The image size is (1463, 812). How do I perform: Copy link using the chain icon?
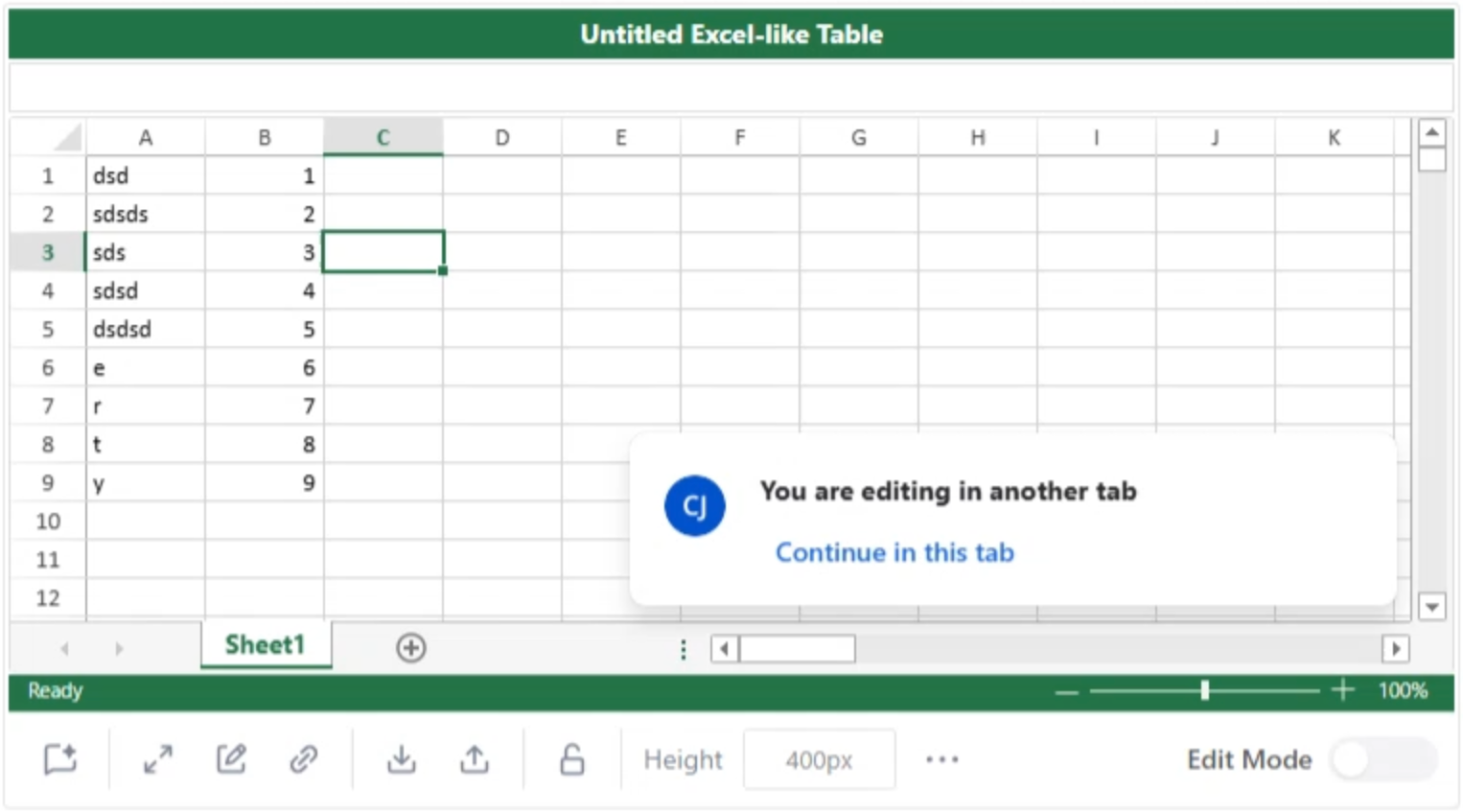[304, 760]
